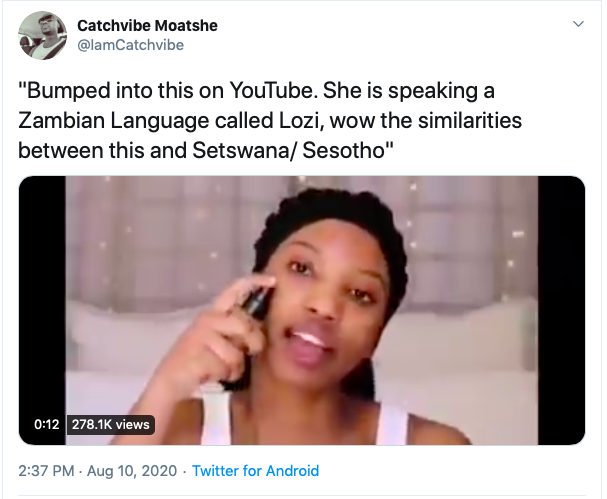Click the 0:12 video duration label

tap(46, 425)
